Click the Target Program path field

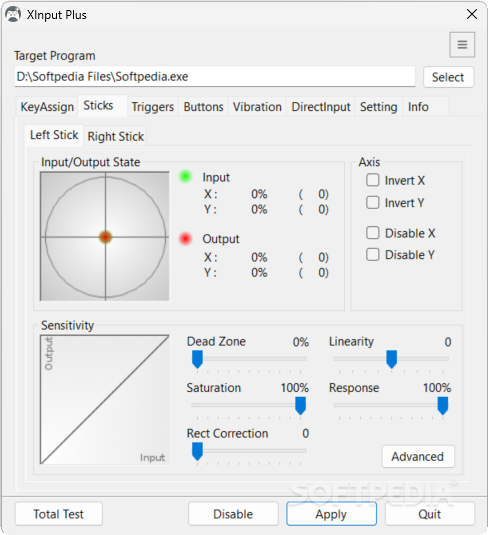click(x=215, y=76)
